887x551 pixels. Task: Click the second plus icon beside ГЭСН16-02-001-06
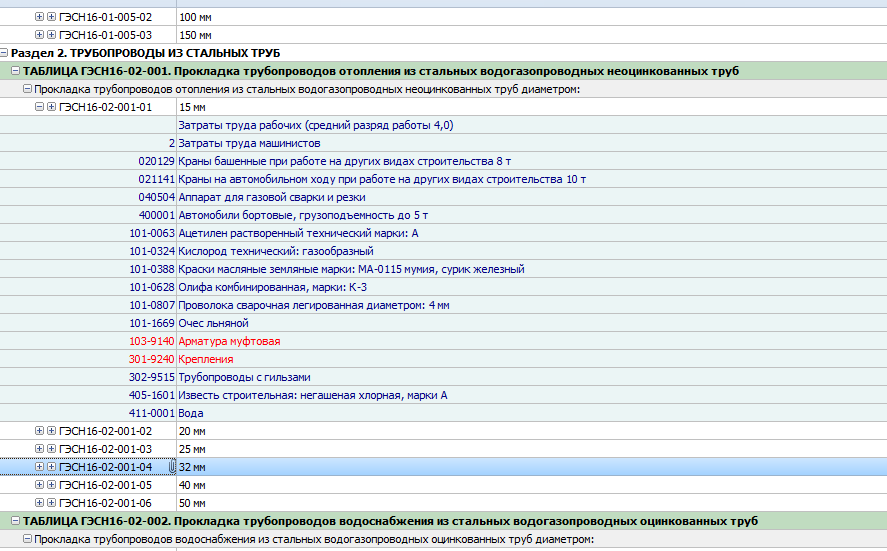[x=51, y=503]
